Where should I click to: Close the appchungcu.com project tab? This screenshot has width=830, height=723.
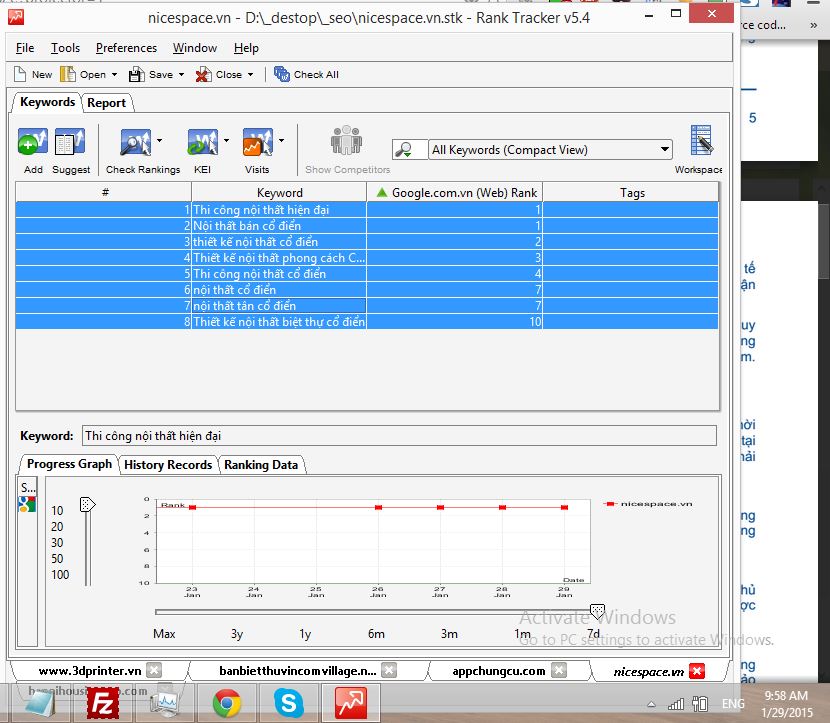click(558, 670)
